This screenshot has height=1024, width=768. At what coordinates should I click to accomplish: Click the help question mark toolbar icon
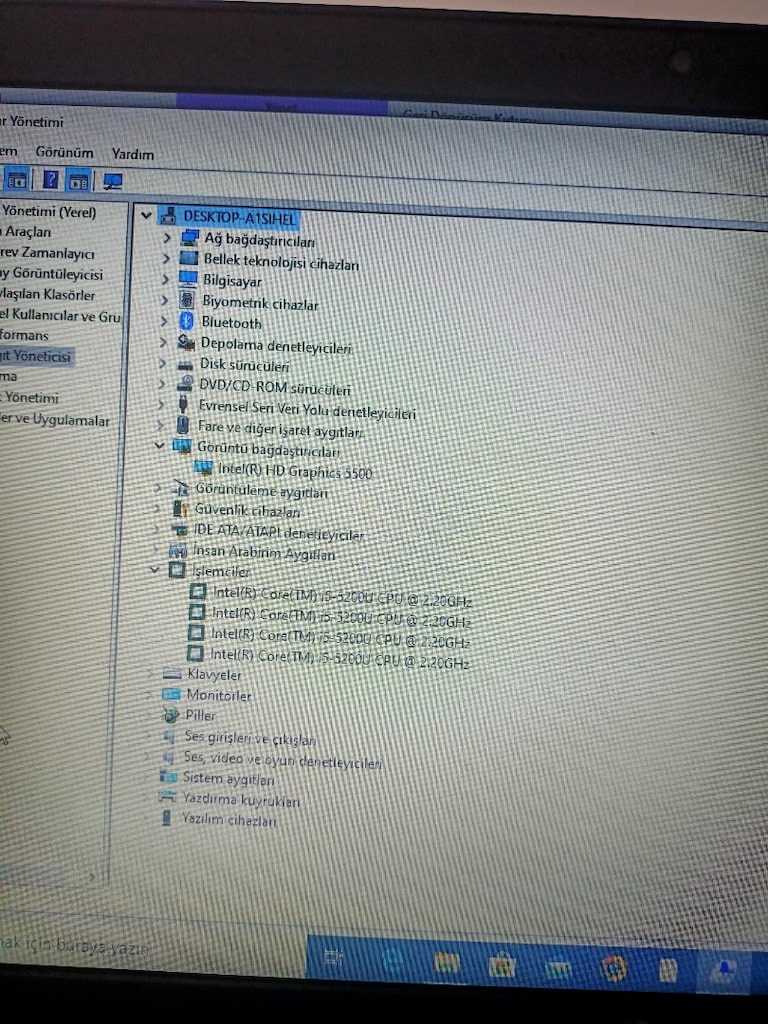point(50,180)
